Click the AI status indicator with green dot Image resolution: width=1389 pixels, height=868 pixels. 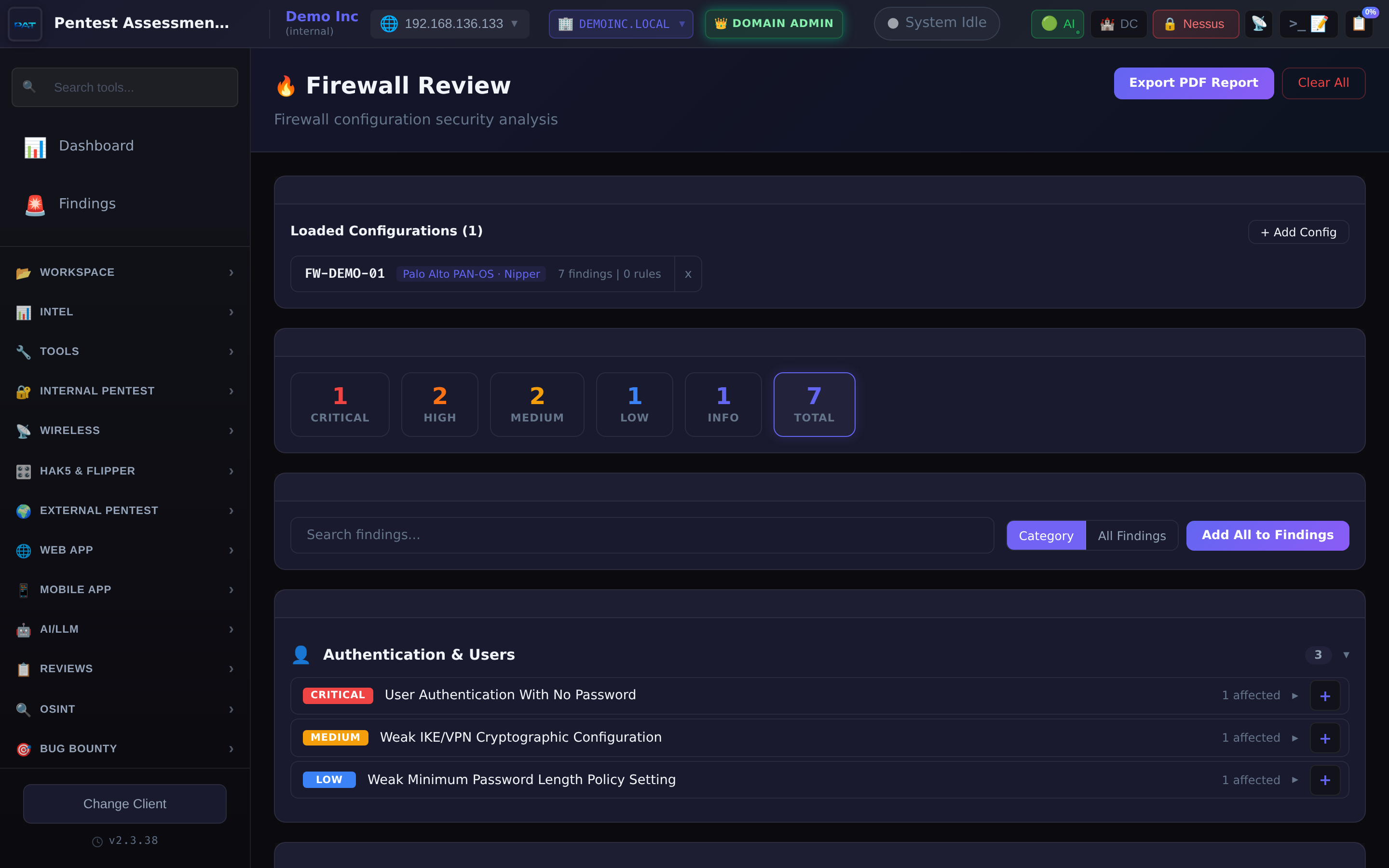click(1057, 24)
